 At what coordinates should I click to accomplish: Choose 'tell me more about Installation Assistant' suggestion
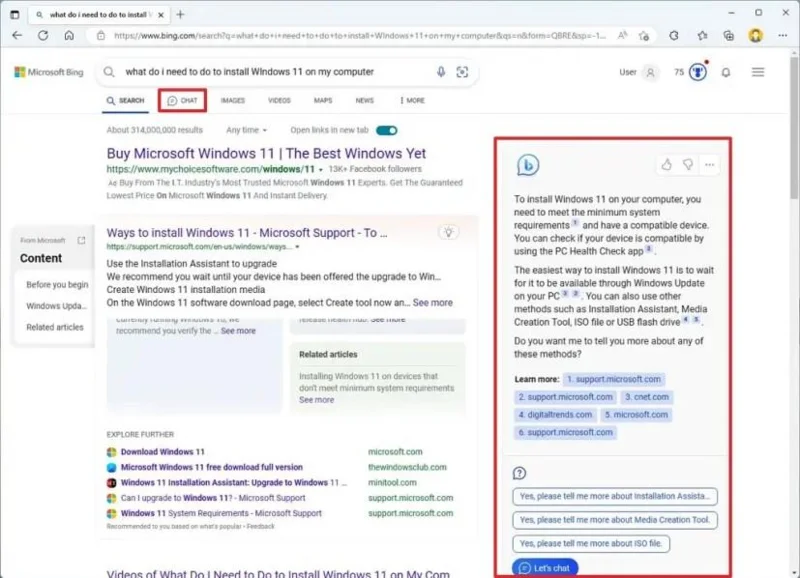coord(615,496)
